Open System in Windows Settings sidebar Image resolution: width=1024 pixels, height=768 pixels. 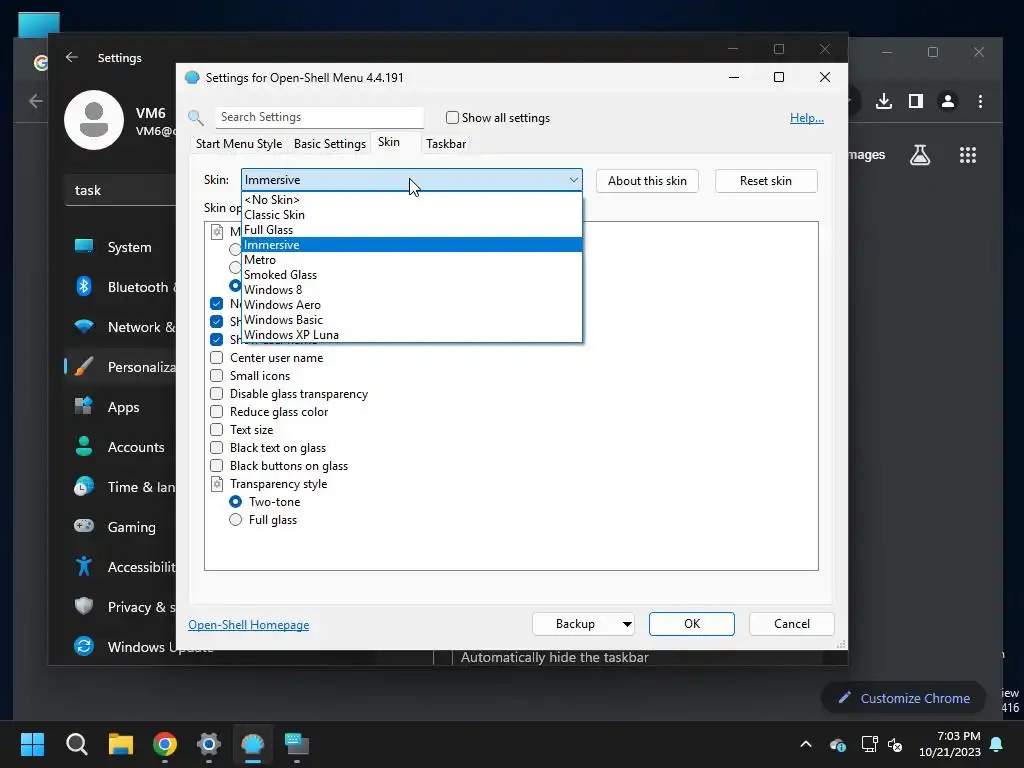tap(120, 248)
